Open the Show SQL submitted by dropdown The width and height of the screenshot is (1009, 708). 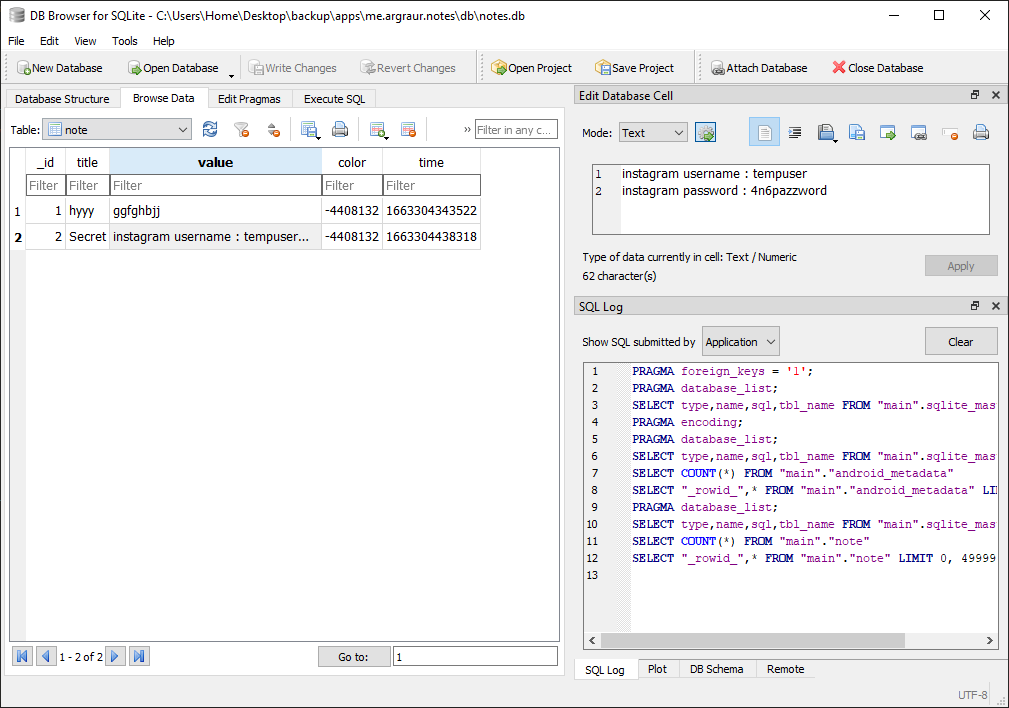click(740, 342)
